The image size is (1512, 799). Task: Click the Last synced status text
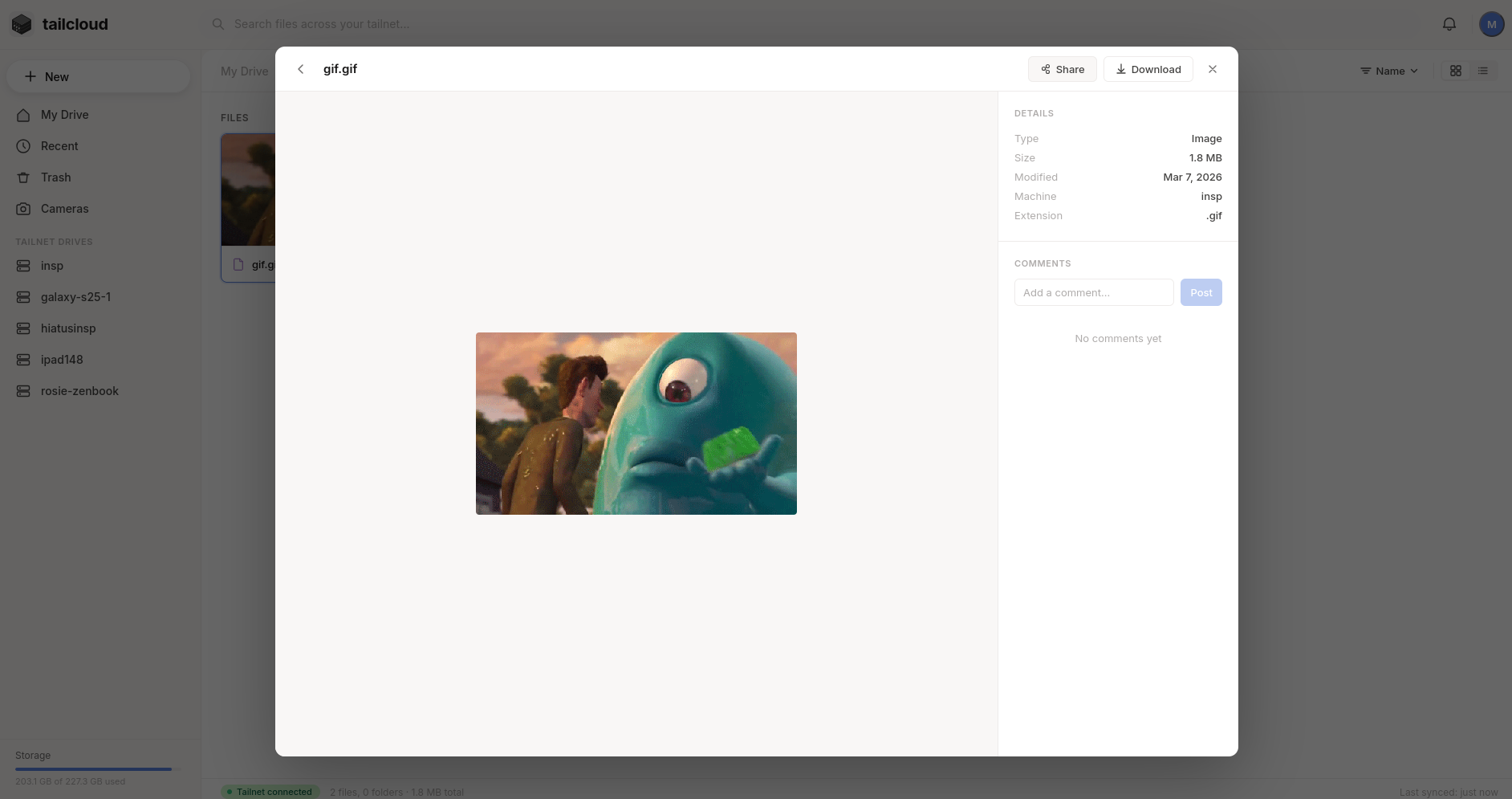[x=1449, y=793]
